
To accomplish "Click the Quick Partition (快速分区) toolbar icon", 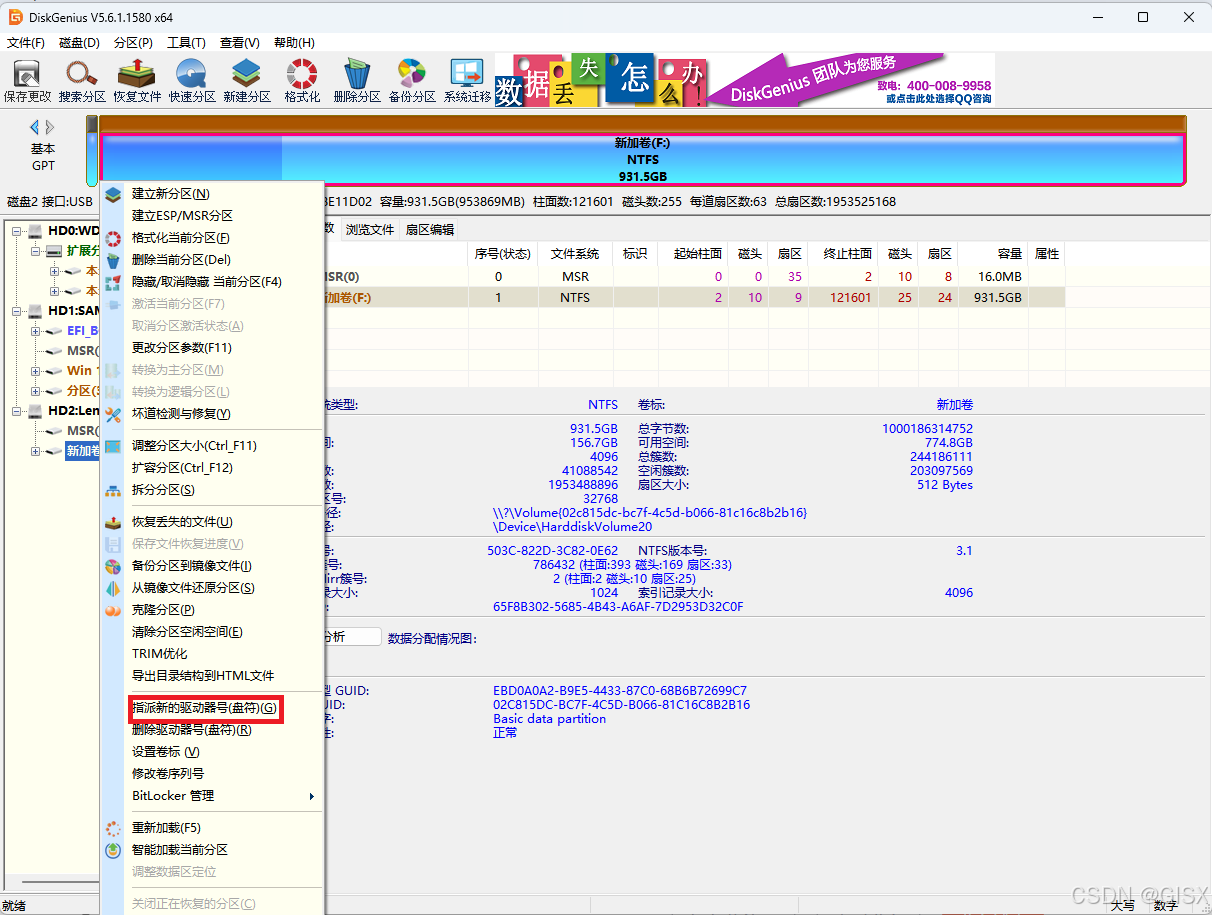I will pyautogui.click(x=192, y=80).
